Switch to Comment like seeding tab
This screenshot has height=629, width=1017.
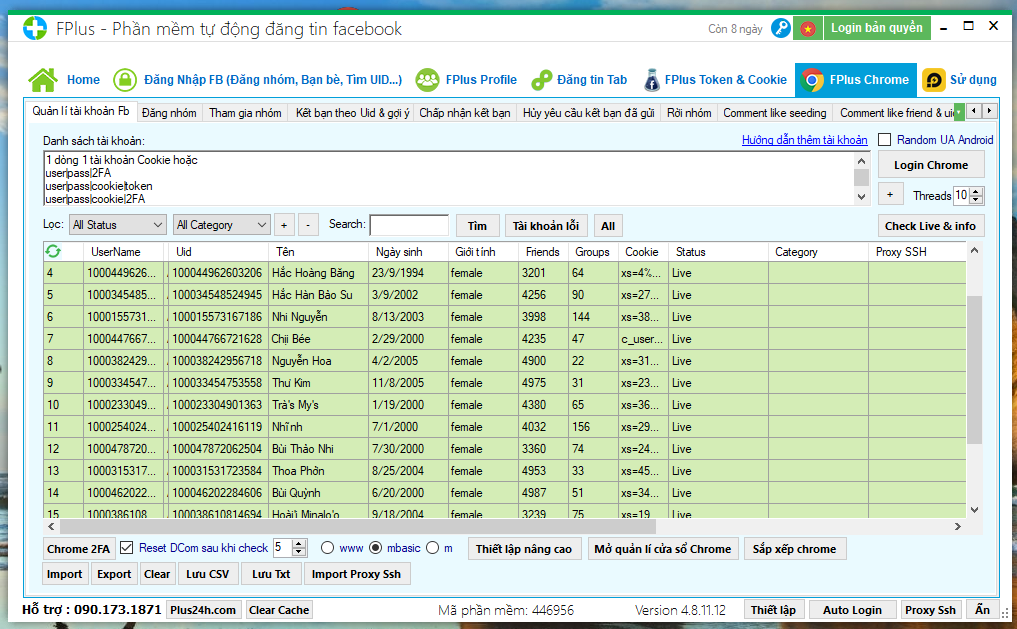pyautogui.click(x=774, y=113)
